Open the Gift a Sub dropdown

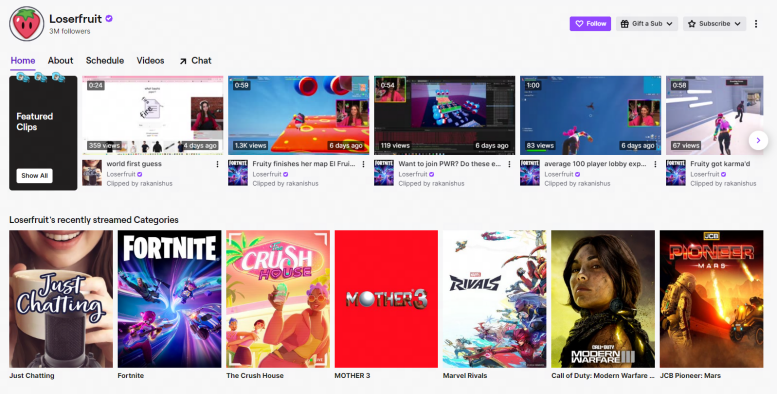pyautogui.click(x=647, y=23)
